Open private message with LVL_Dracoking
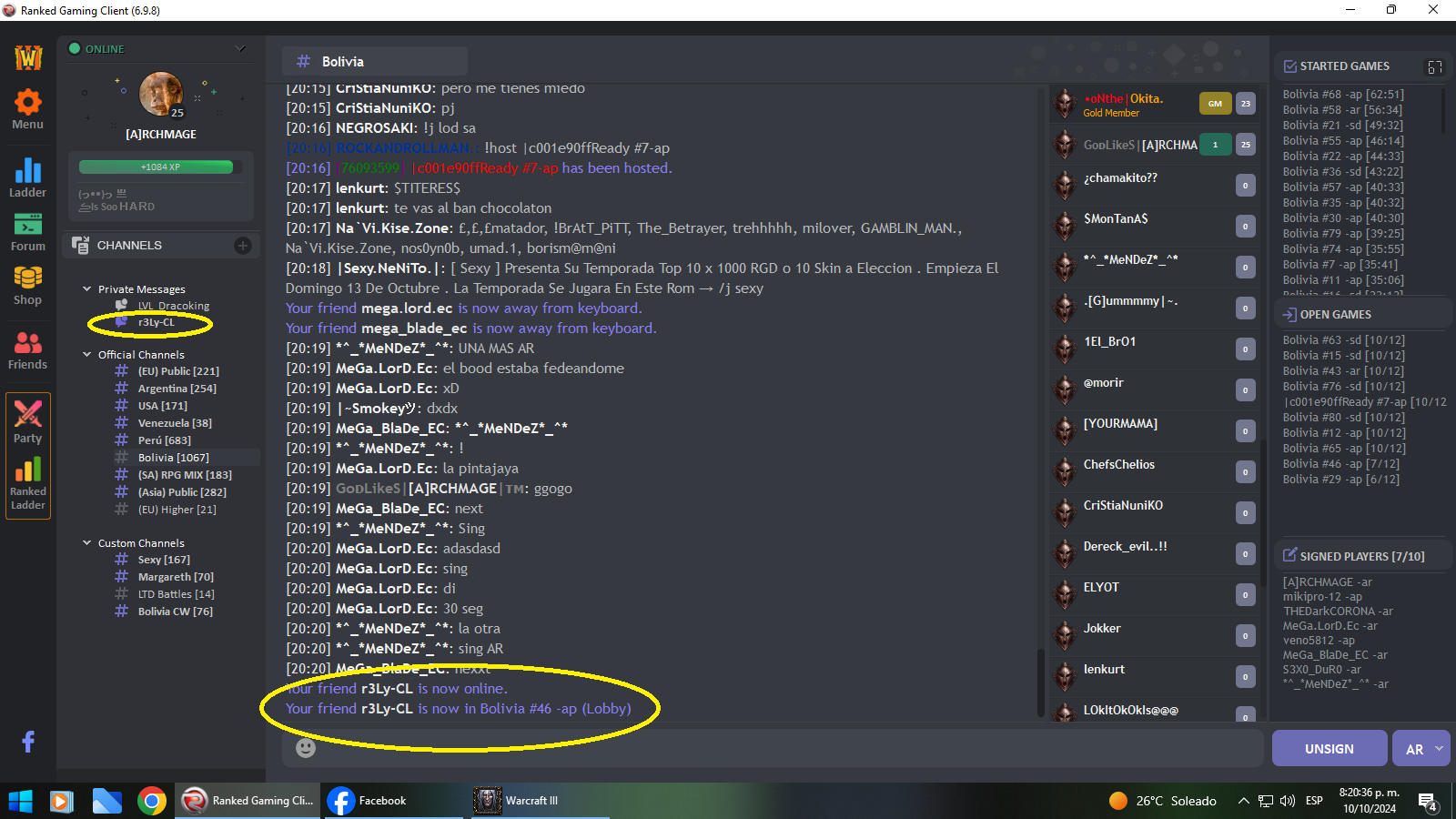The image size is (1456, 819). pyautogui.click(x=173, y=306)
